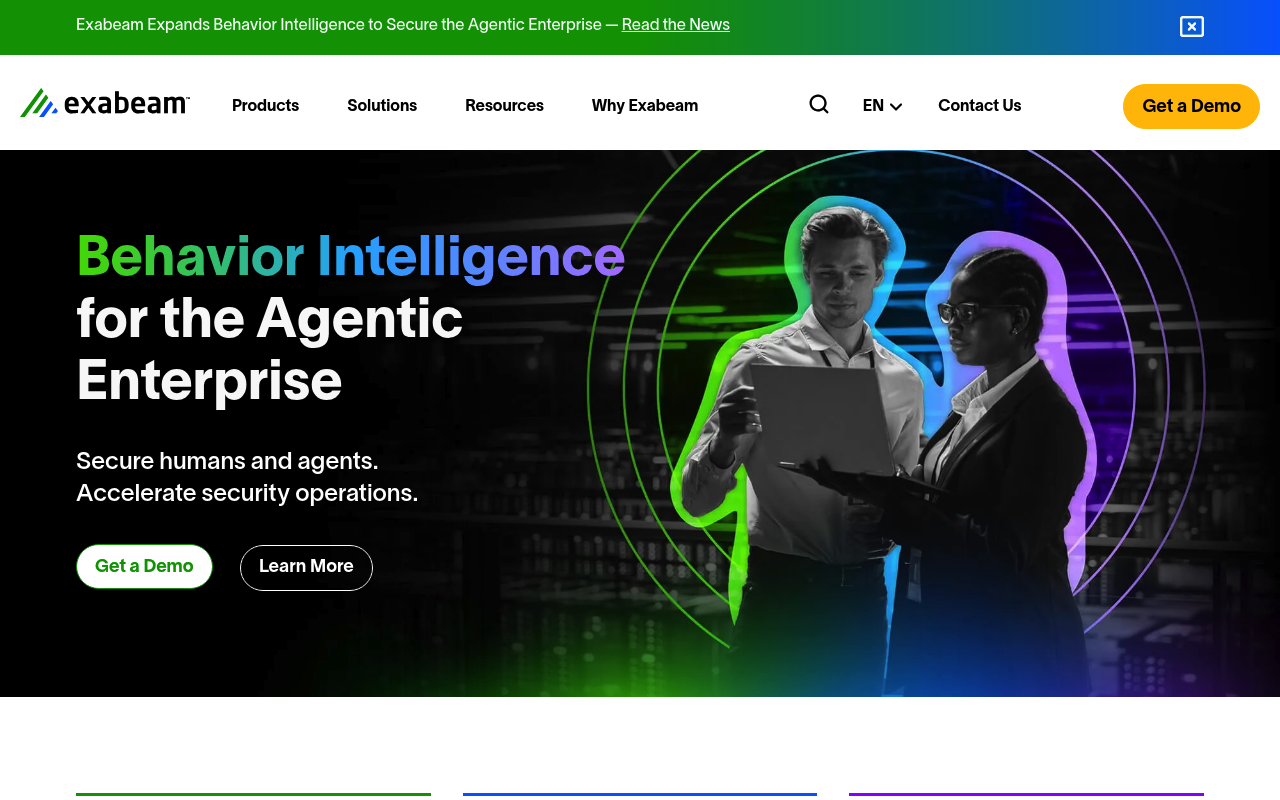The height and width of the screenshot is (800, 1280).
Task: Open the Solutions menu
Action: point(382,106)
